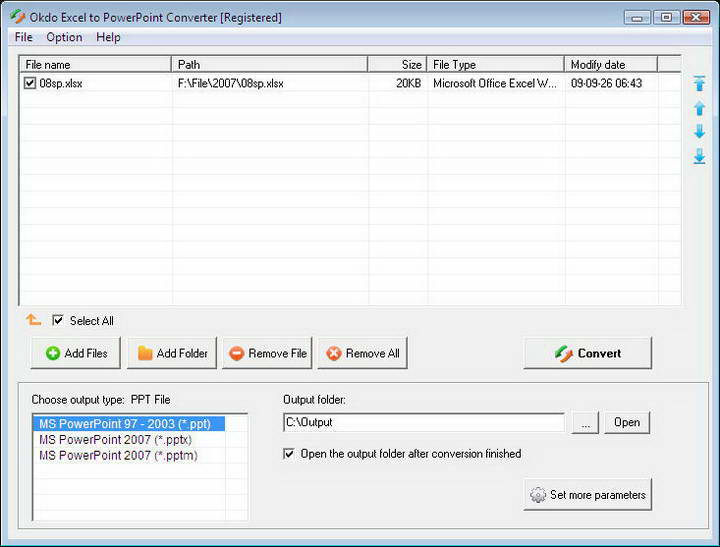Uncheck the 08sp.xlsx file checkbox
The width and height of the screenshot is (720, 547).
coord(30,83)
